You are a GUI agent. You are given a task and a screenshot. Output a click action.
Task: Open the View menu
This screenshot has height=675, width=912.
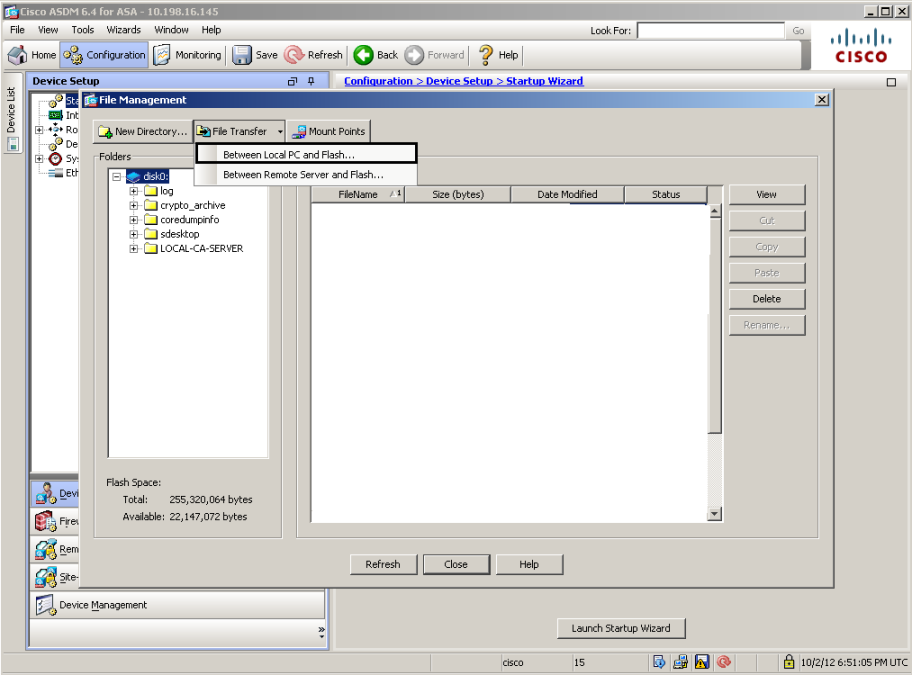click(x=48, y=30)
